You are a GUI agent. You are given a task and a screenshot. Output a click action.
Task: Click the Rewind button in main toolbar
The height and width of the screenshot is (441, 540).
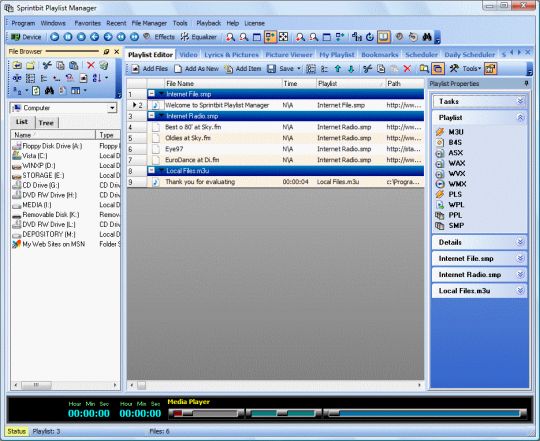121,37
